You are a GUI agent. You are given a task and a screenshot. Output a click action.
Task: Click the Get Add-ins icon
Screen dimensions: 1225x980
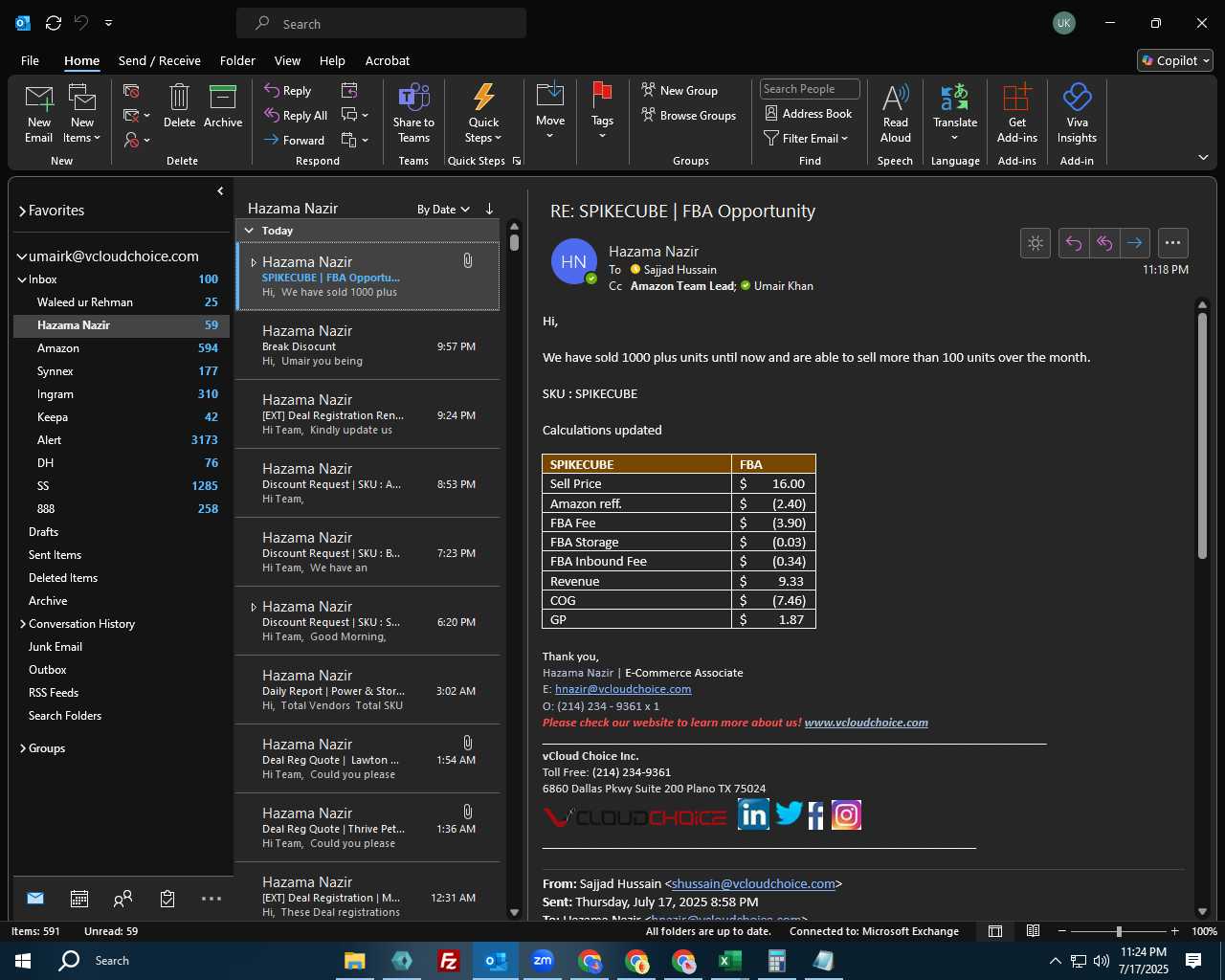click(x=1016, y=98)
